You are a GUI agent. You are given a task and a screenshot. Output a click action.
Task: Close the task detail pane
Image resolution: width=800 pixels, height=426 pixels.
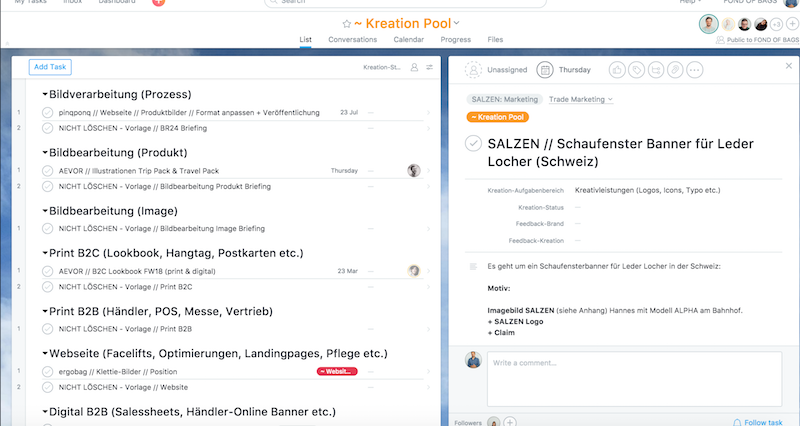tap(789, 66)
